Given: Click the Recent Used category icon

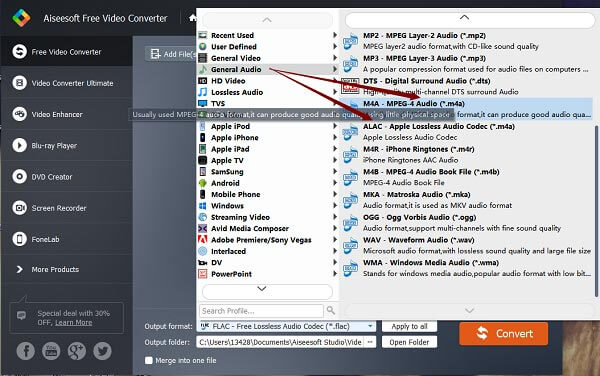Looking at the screenshot, I should pyautogui.click(x=203, y=35).
